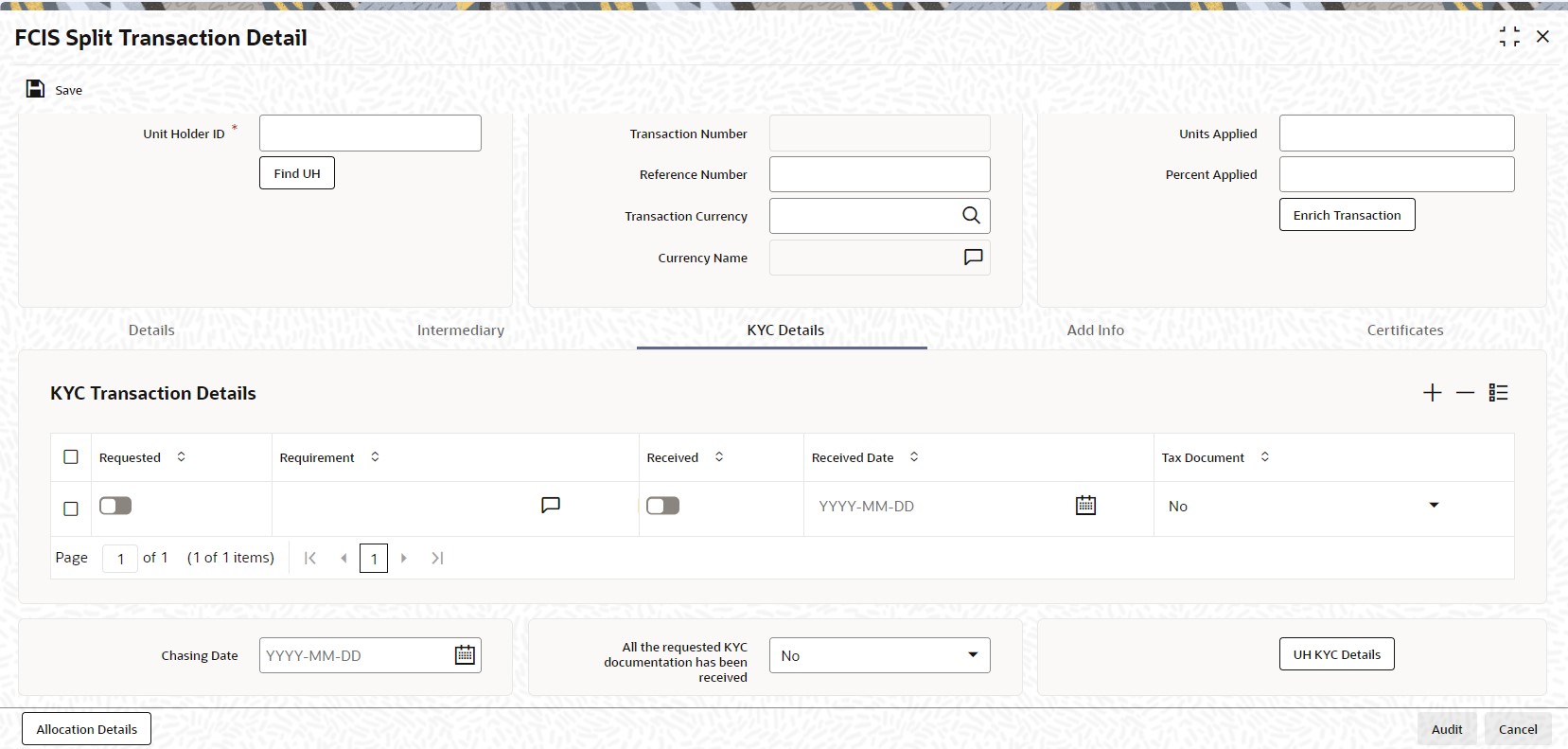Sort by Received column
This screenshot has height=749, width=1568.
[718, 456]
